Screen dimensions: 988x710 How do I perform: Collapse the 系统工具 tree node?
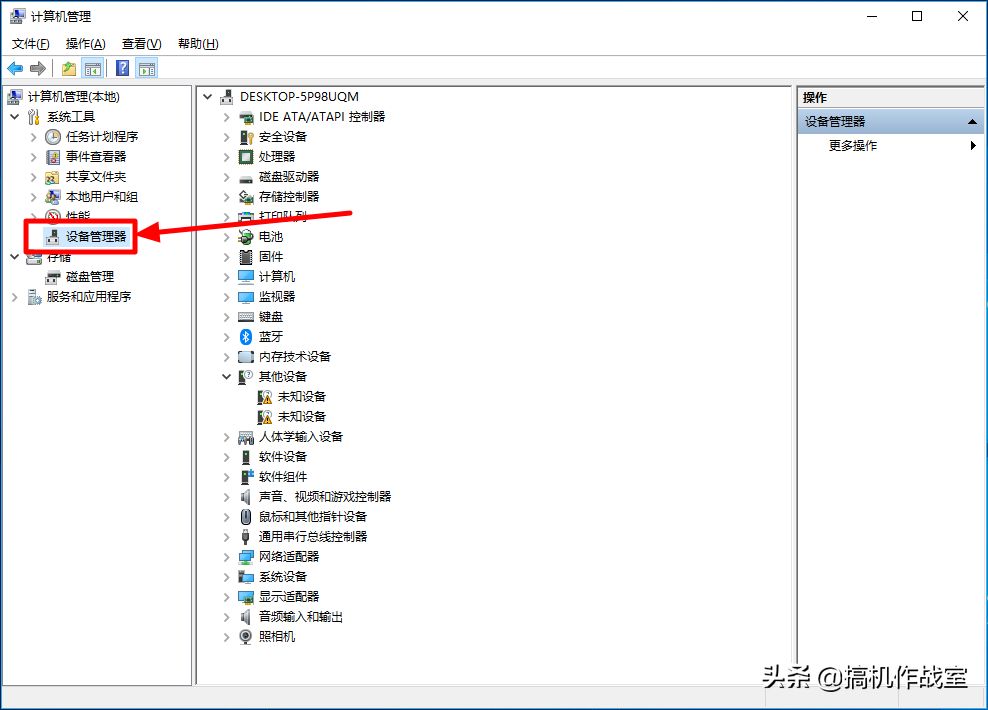point(14,117)
